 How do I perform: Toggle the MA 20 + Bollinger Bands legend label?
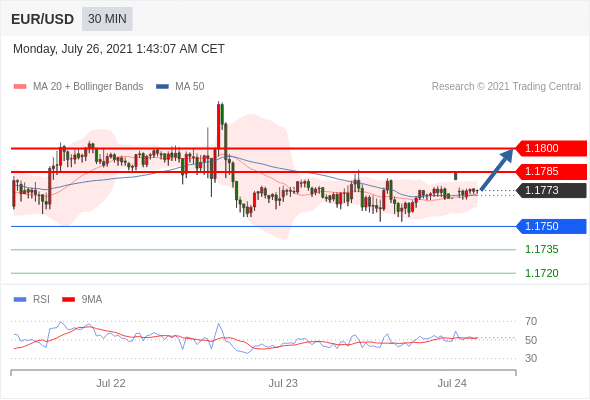pos(88,87)
